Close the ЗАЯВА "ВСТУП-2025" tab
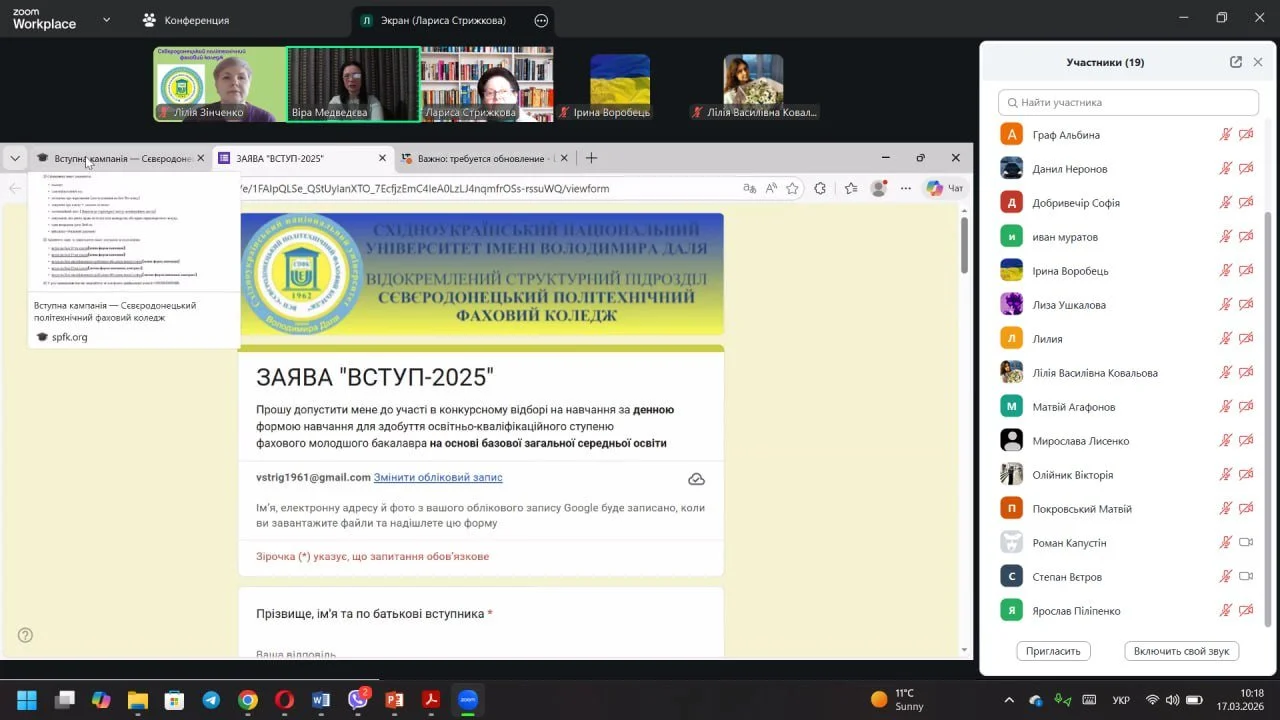The height and width of the screenshot is (720, 1280). 382,158
